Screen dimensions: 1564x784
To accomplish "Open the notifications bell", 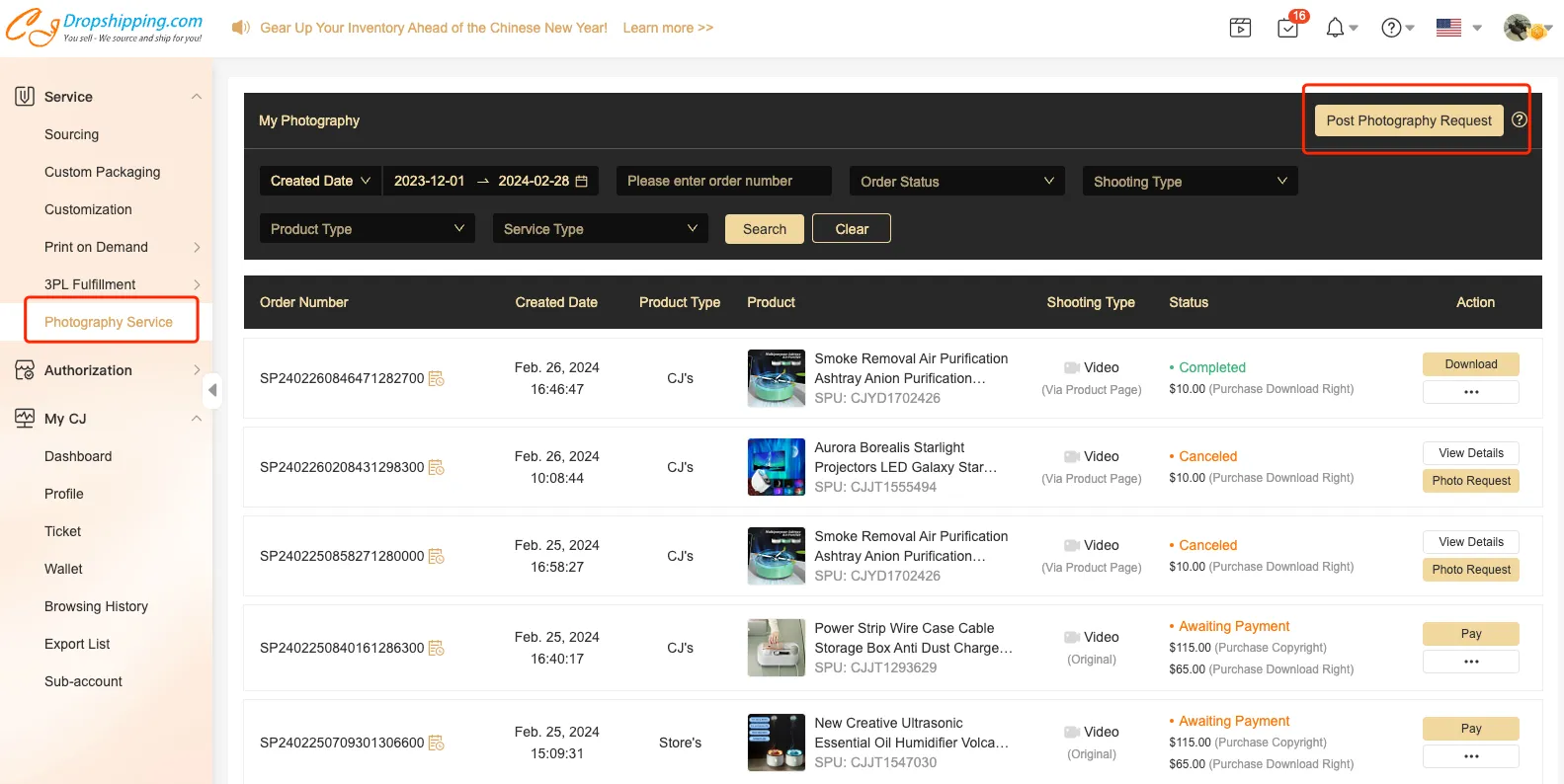I will 1336,28.
